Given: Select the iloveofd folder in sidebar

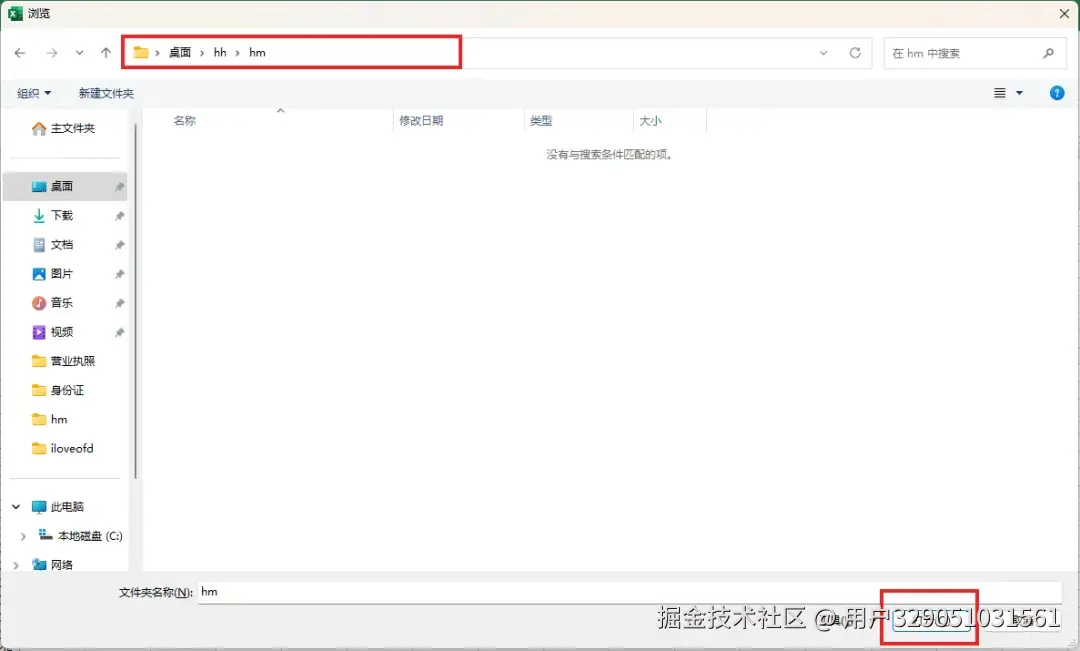Looking at the screenshot, I should (70, 448).
